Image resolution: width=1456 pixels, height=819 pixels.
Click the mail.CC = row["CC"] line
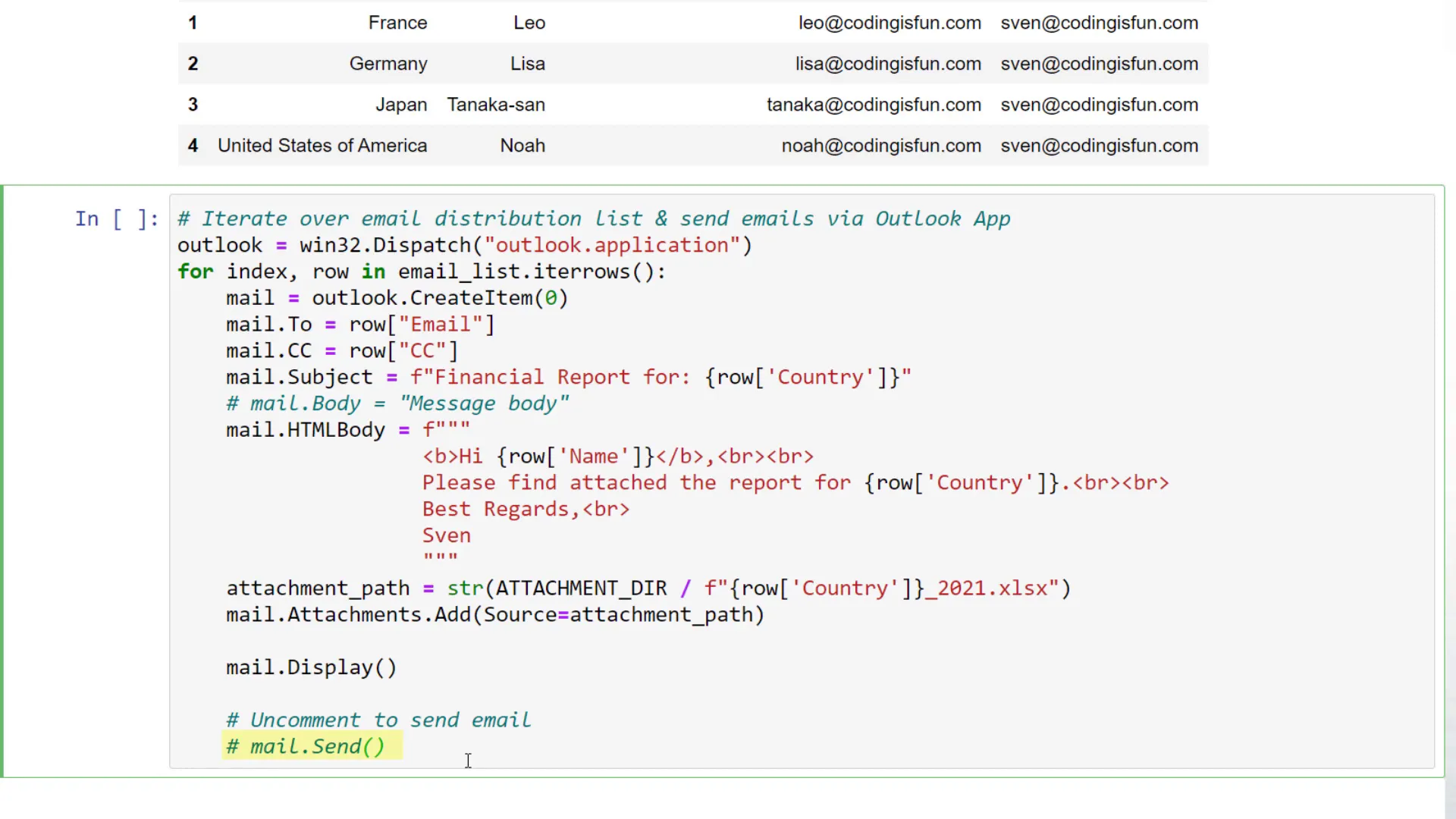pyautogui.click(x=341, y=351)
